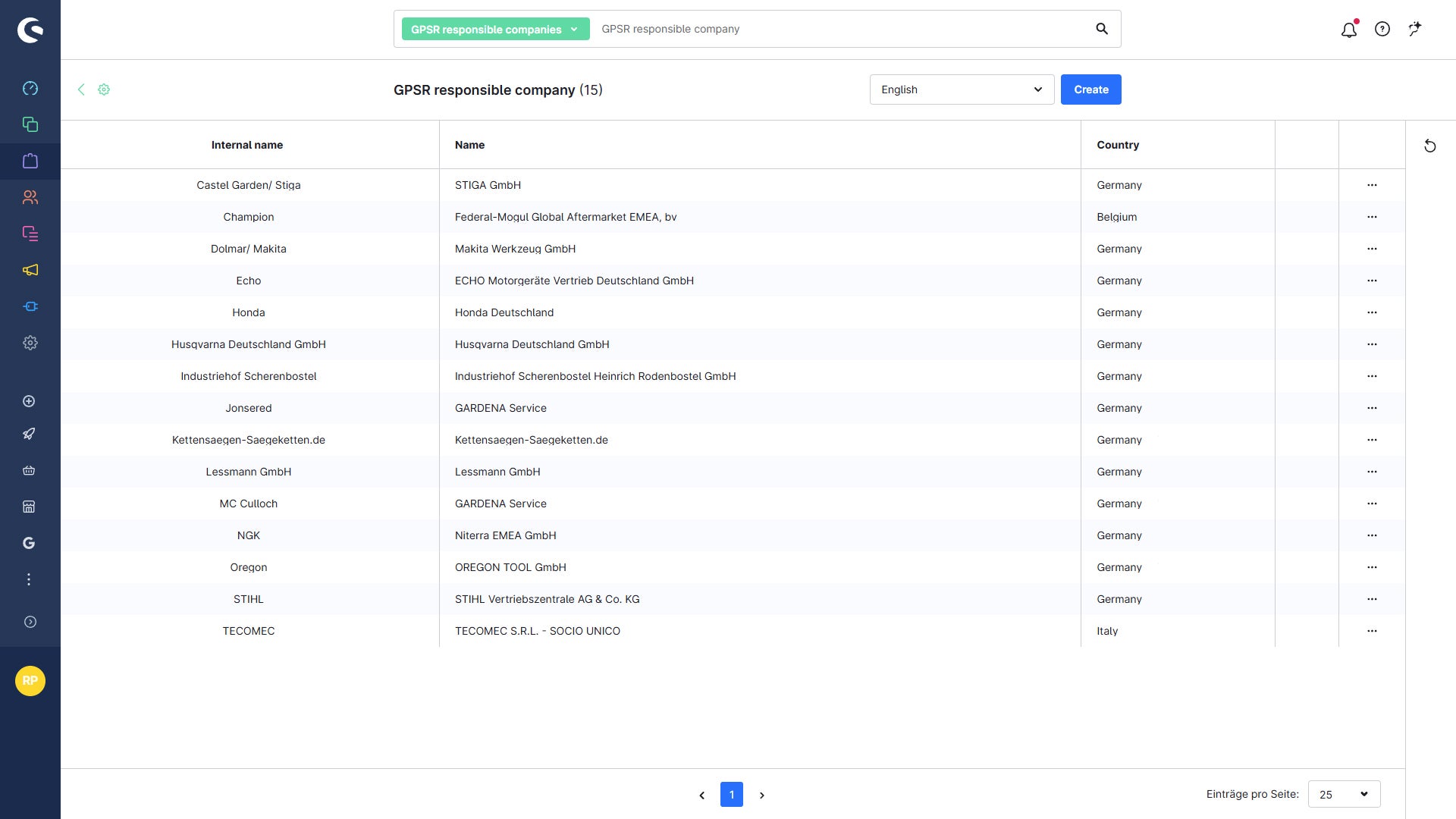Open notifications bell icon

click(1349, 30)
